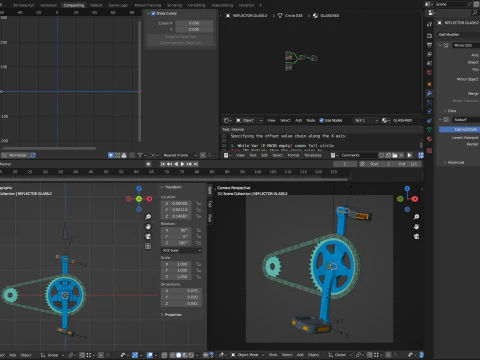Select the Motion Tracking workspace tab

(x=148, y=5)
